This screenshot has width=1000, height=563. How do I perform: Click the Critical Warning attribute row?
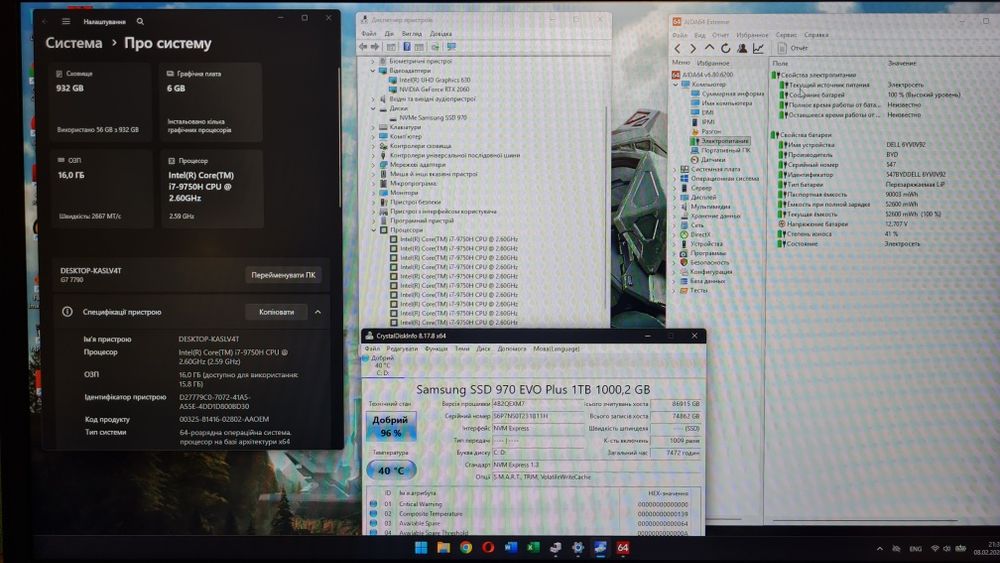coord(532,504)
